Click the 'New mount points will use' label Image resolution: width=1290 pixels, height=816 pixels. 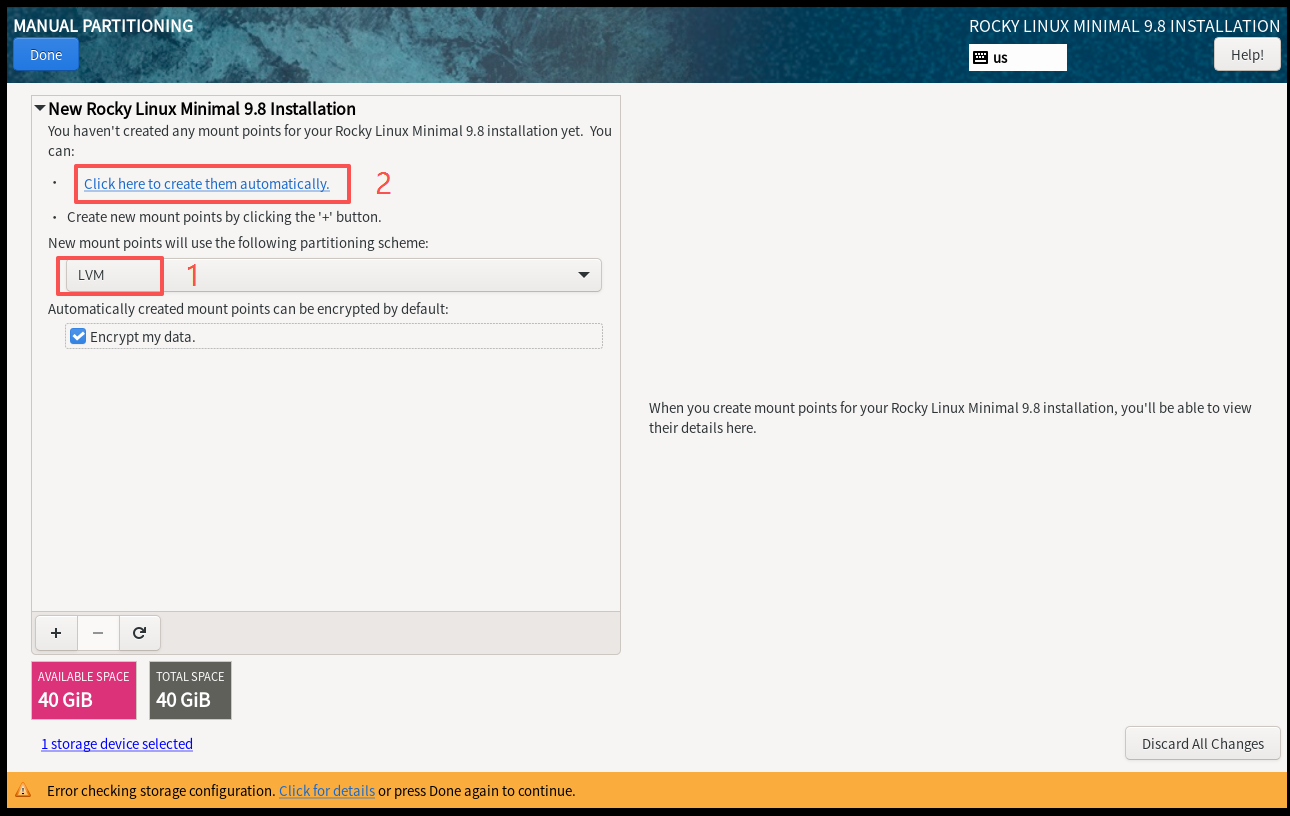(x=238, y=243)
